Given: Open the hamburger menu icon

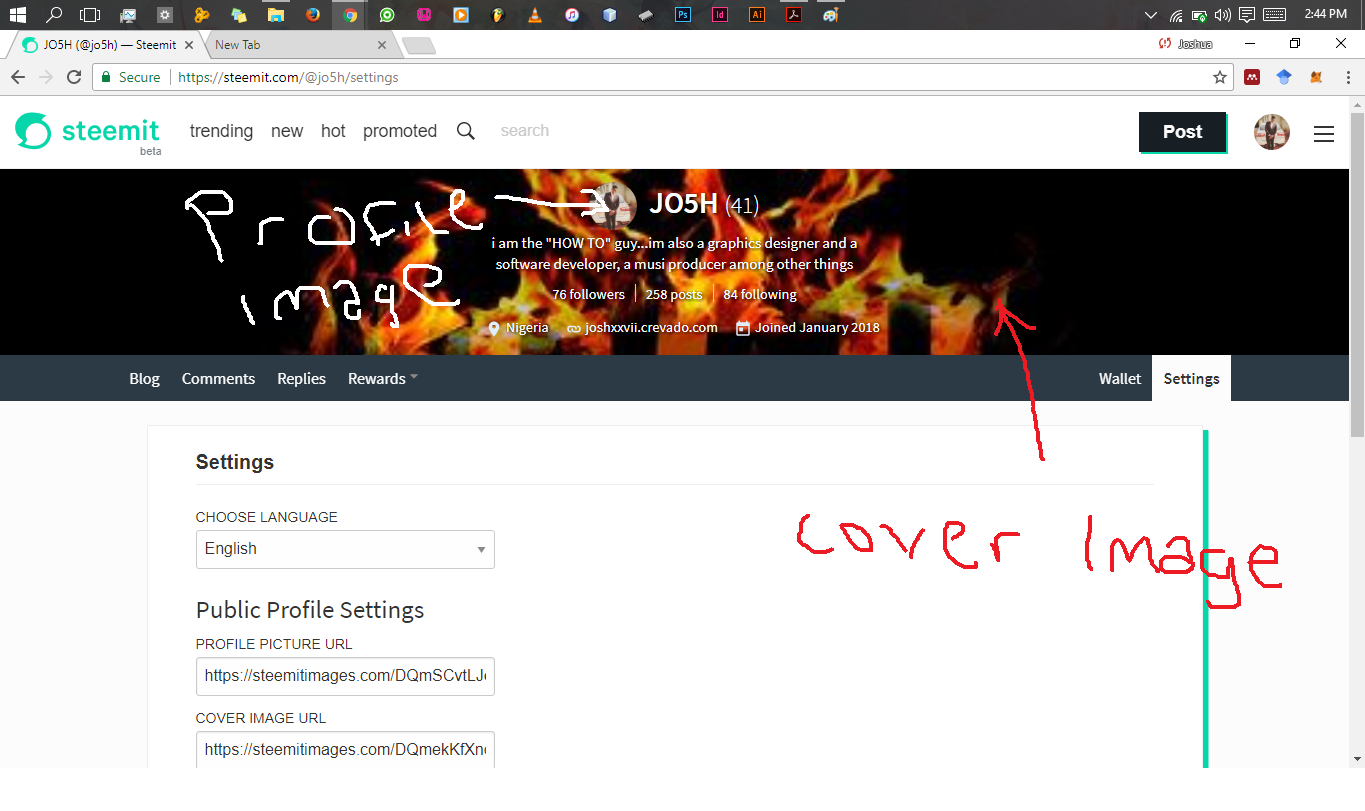Looking at the screenshot, I should point(1324,133).
